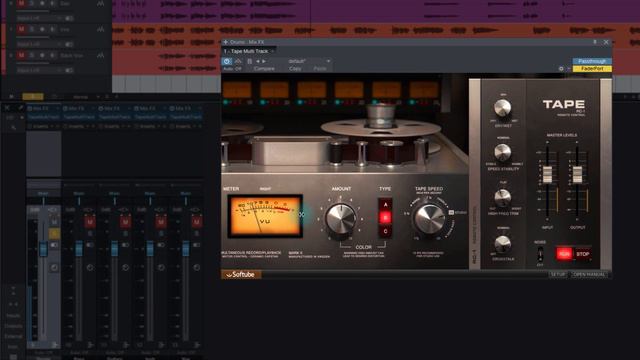
Task: Click the plus icon in Mix FX title bar
Action: (x=226, y=42)
